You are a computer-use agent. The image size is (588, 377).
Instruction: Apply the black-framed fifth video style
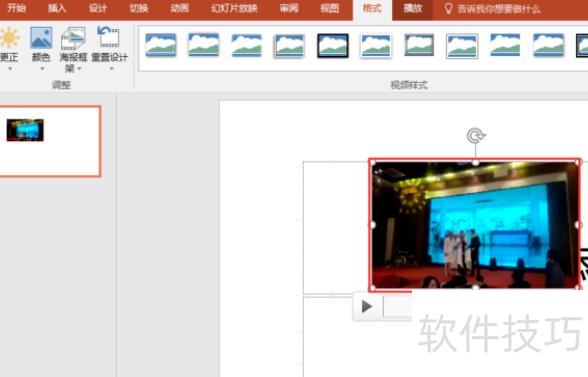333,45
